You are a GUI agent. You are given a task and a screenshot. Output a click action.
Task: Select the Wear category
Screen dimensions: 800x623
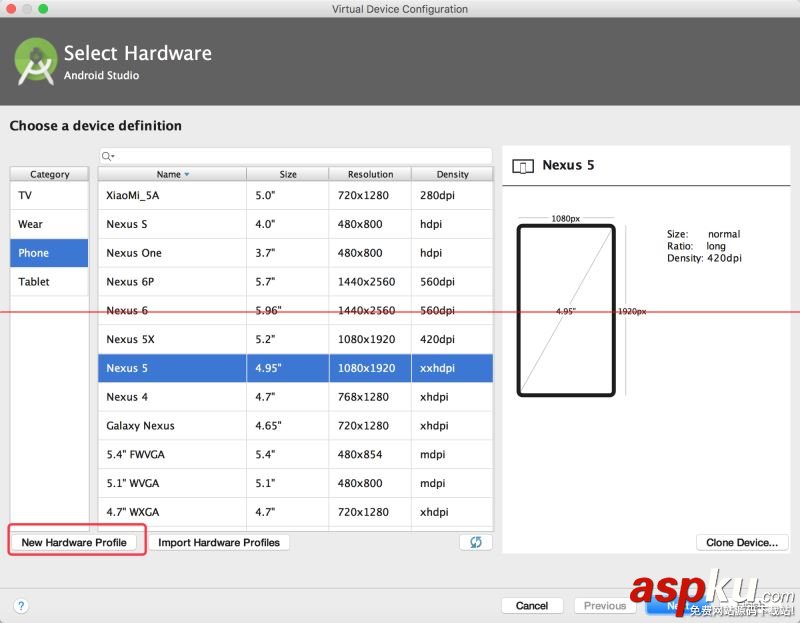click(49, 224)
